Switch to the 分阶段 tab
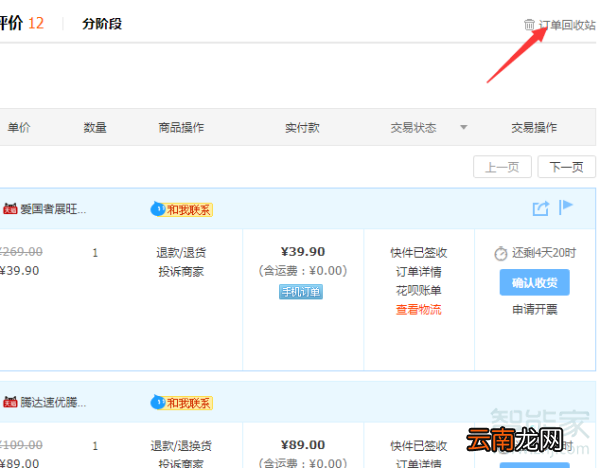Viewport: 600px width, 468px height. coord(102,24)
